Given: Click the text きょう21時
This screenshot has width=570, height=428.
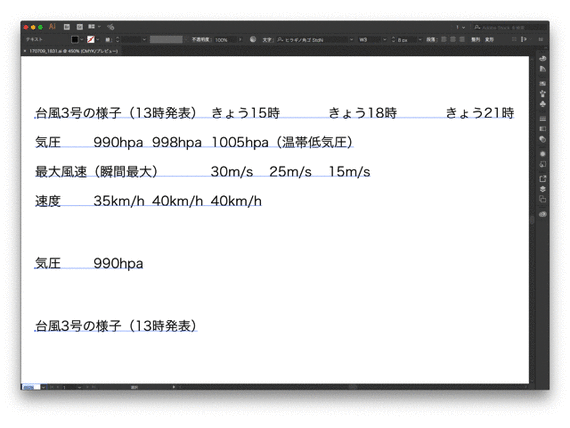Looking at the screenshot, I should click(480, 113).
